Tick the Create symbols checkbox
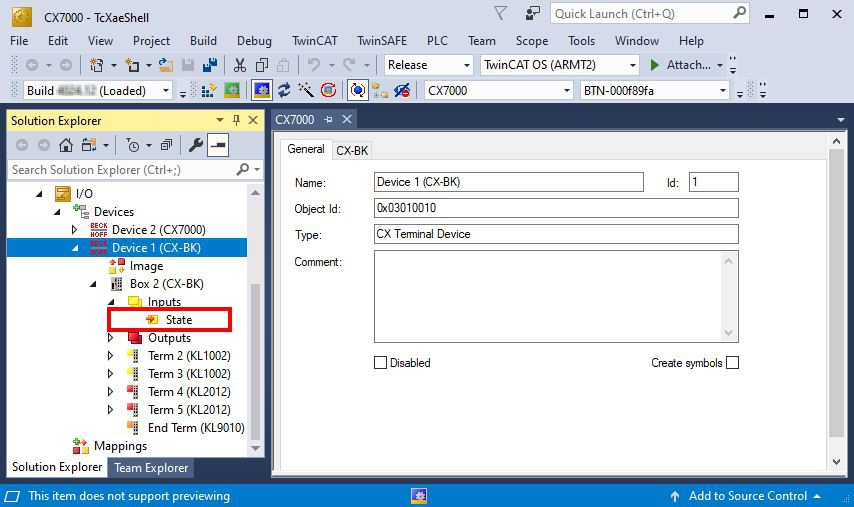Screen dimensions: 854x507 point(733,363)
